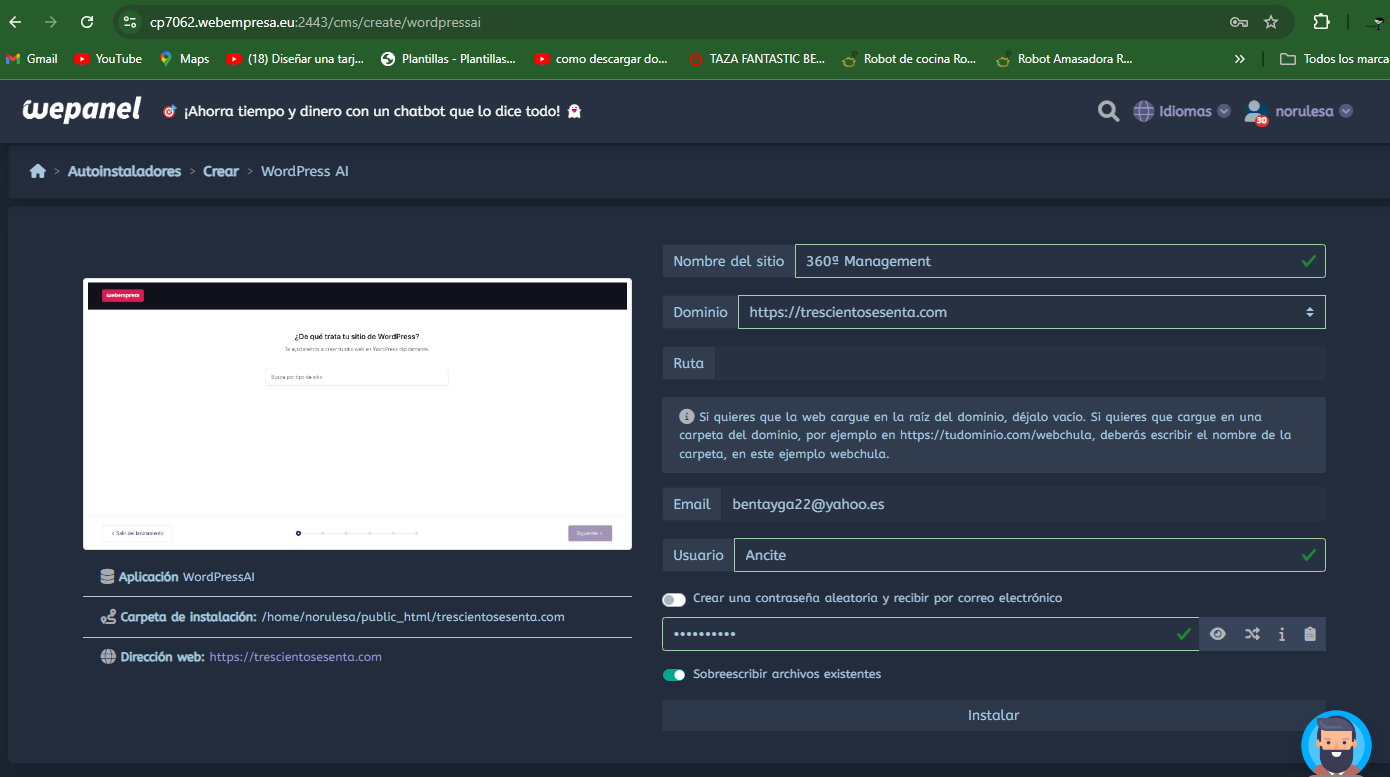Viewport: 1390px width, 777px height.
Task: Edit the Usuario field containing Ancite
Action: point(1029,555)
